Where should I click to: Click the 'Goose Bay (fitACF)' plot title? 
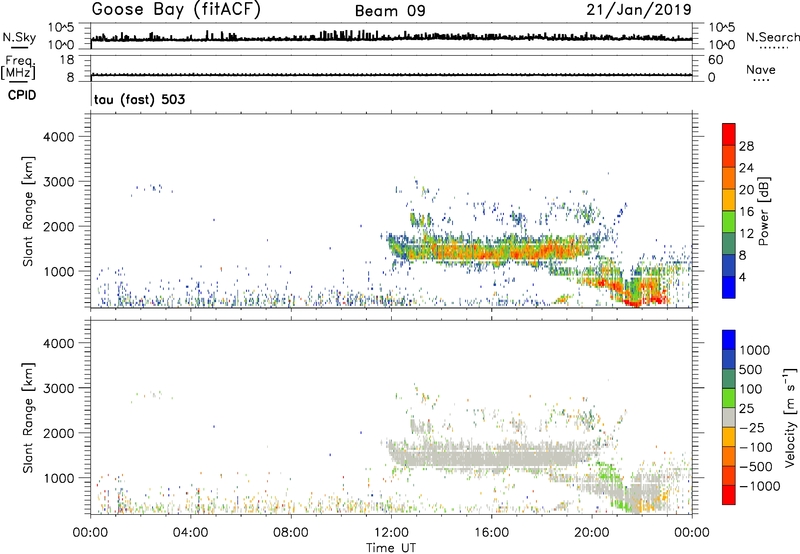(x=176, y=10)
